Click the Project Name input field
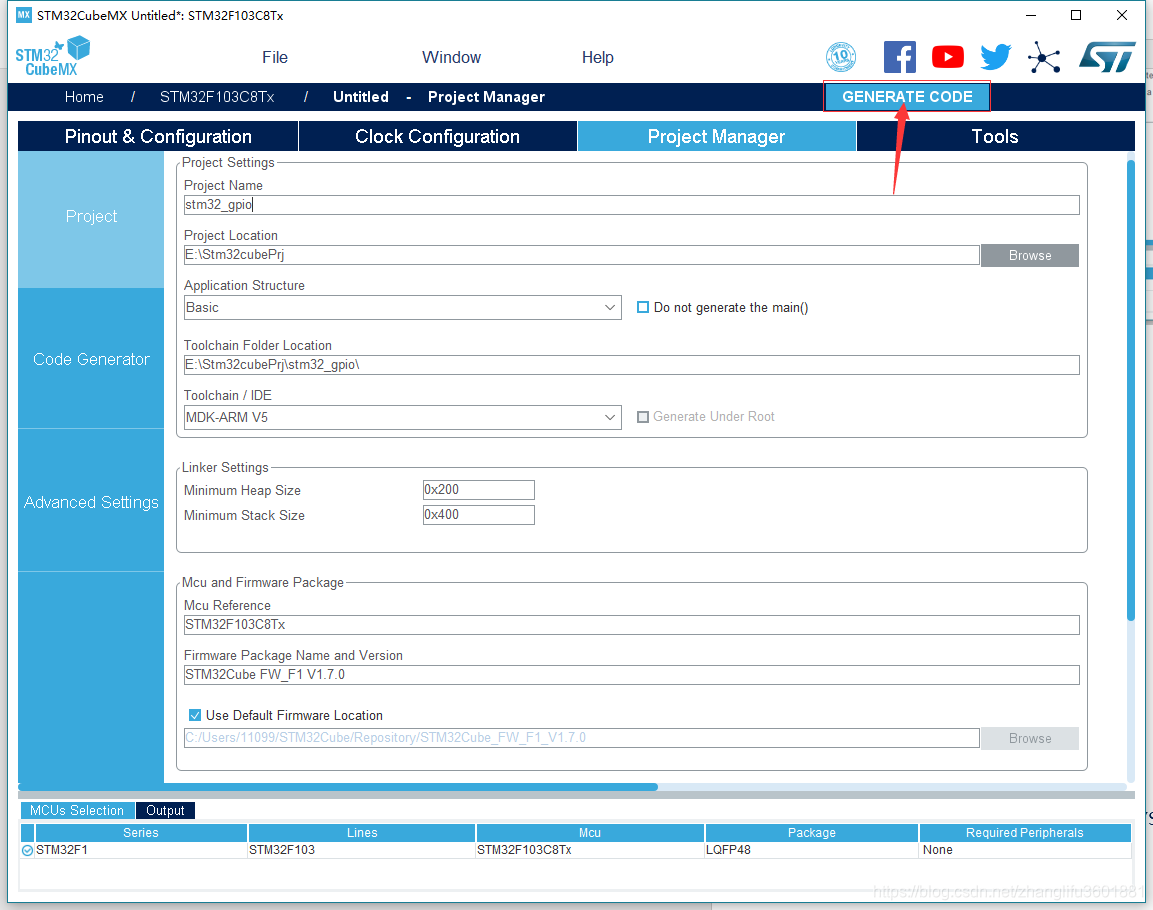 [x=632, y=205]
